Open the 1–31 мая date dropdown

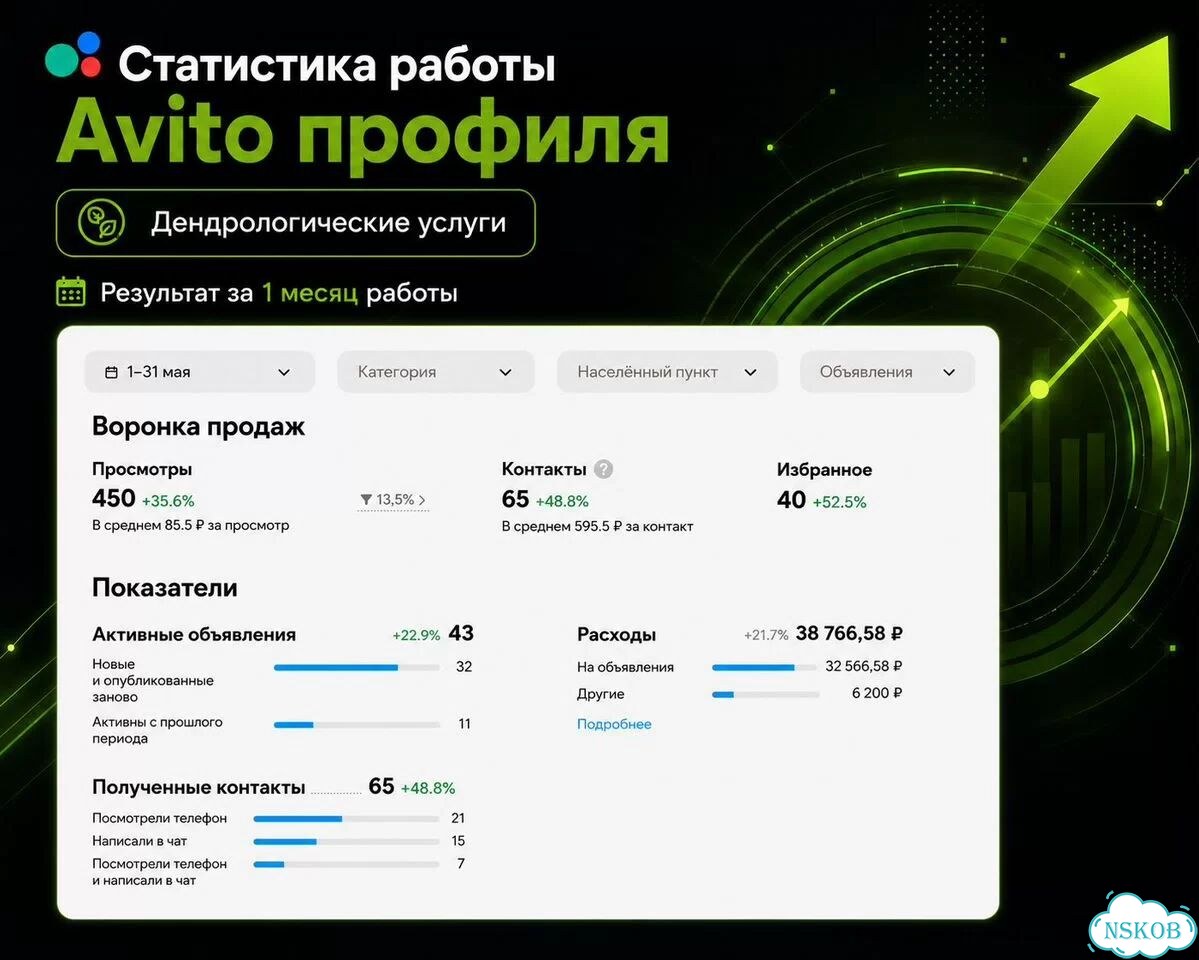click(x=200, y=372)
